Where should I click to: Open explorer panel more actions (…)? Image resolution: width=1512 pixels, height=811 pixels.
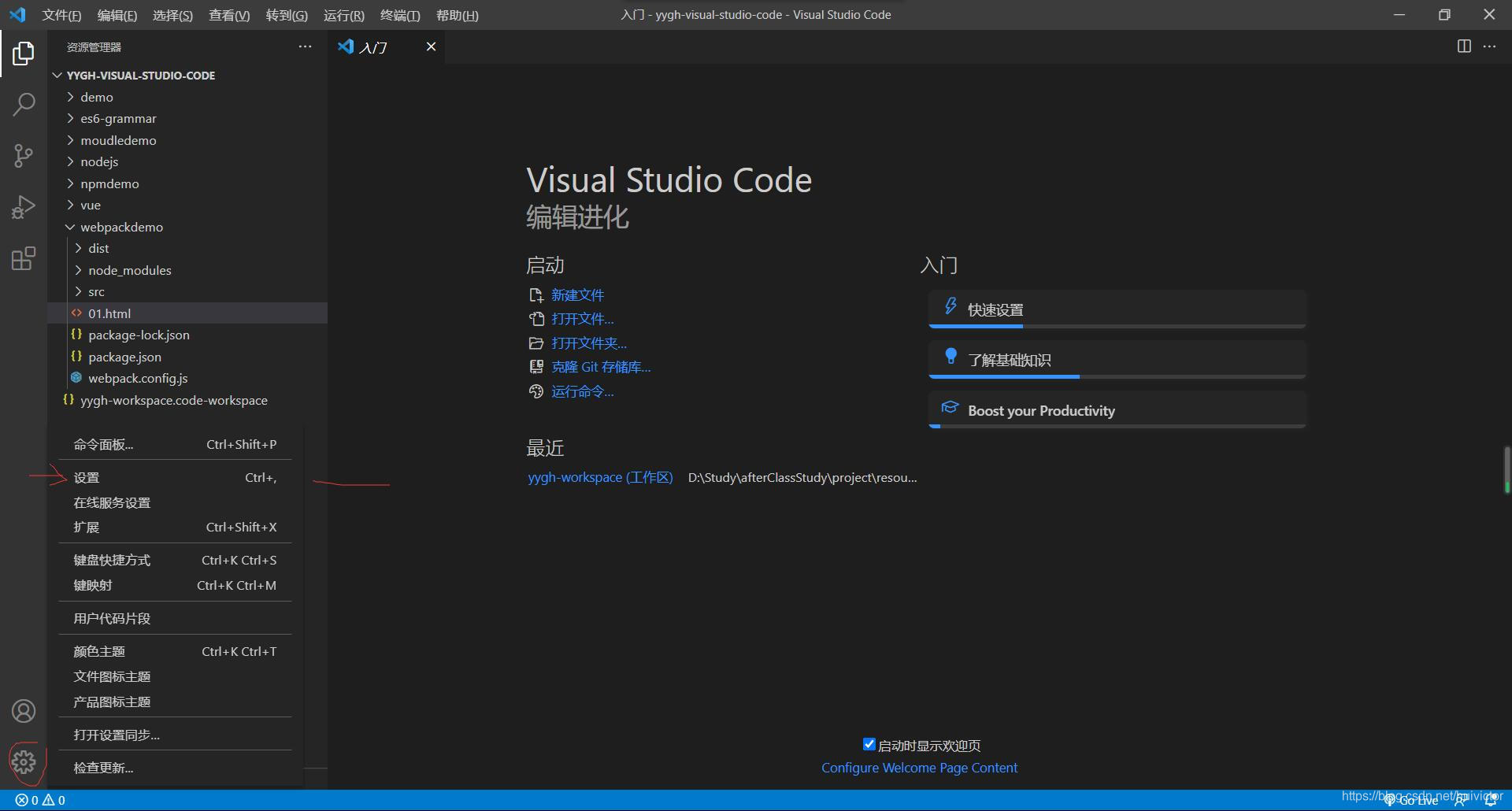tap(305, 47)
